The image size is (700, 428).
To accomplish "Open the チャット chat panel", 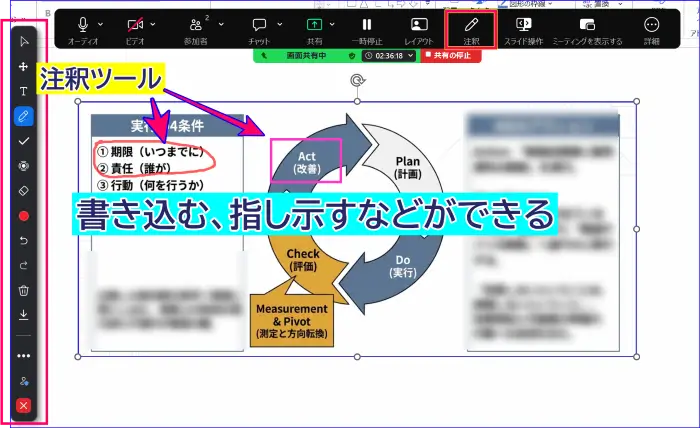I will 259,29.
